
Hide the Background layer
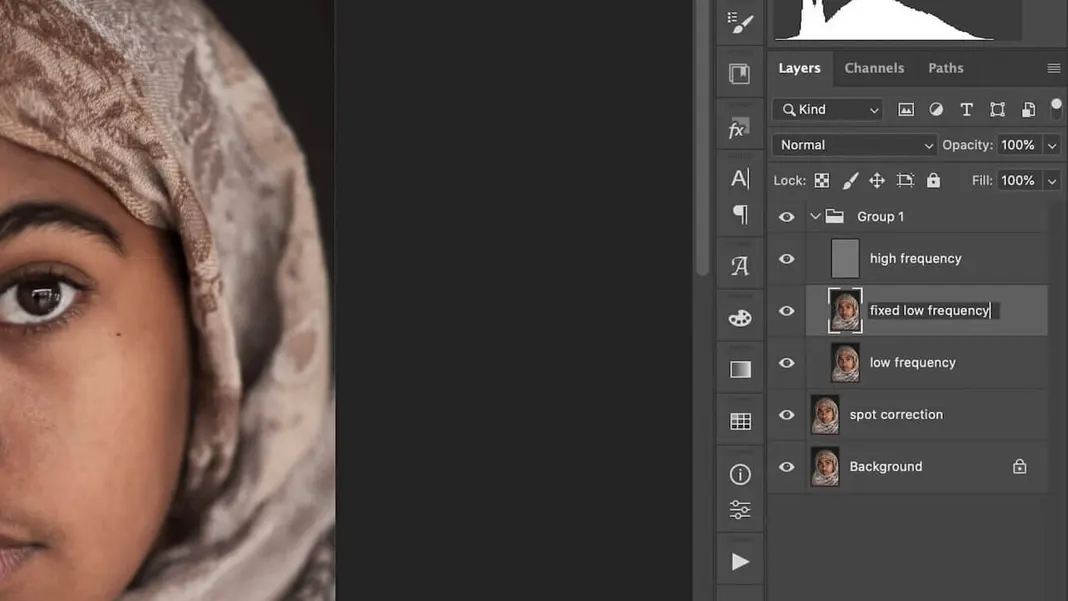(x=787, y=467)
